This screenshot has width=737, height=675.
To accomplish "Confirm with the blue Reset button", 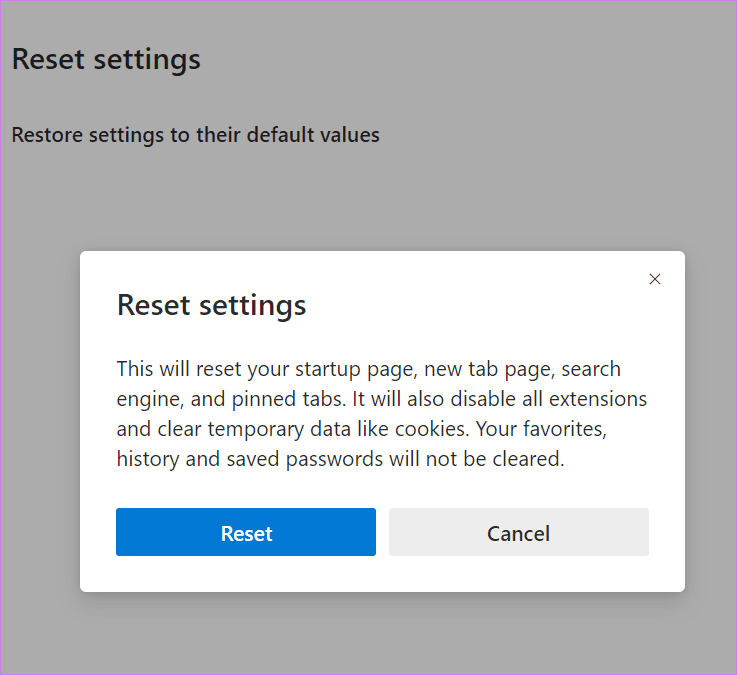I will coord(246,532).
